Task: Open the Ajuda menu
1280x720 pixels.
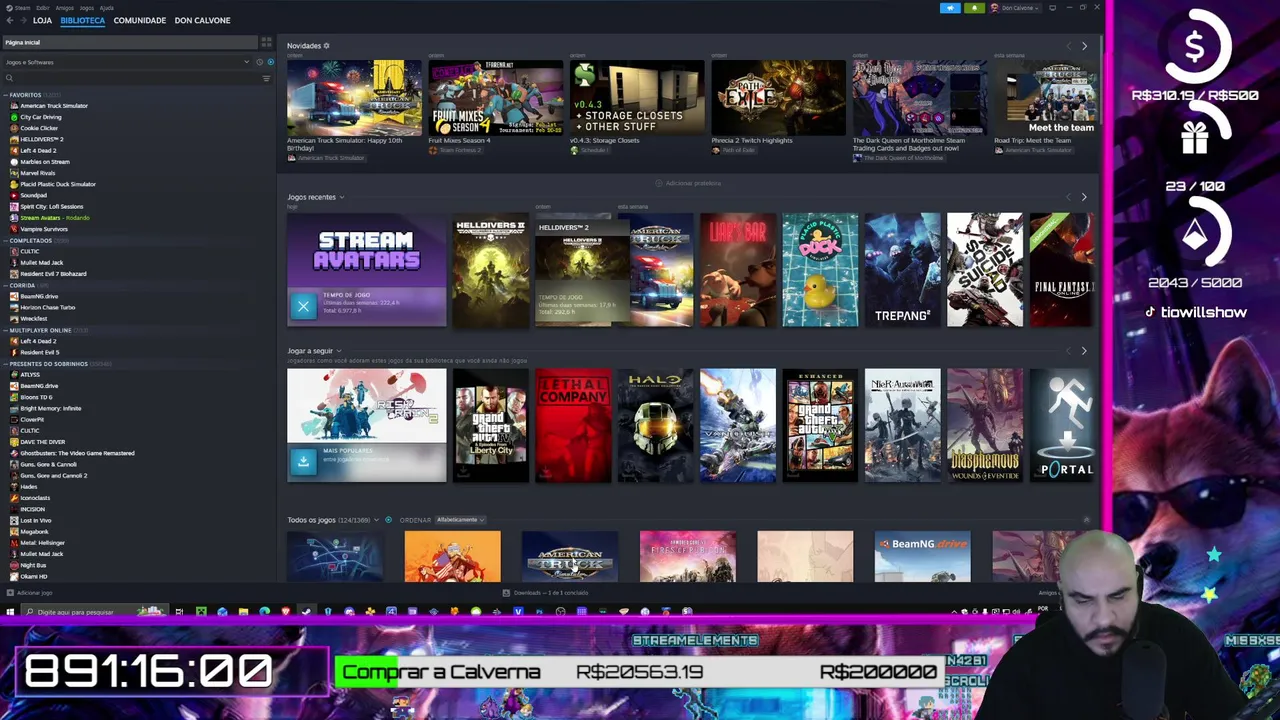Action: [x=107, y=8]
